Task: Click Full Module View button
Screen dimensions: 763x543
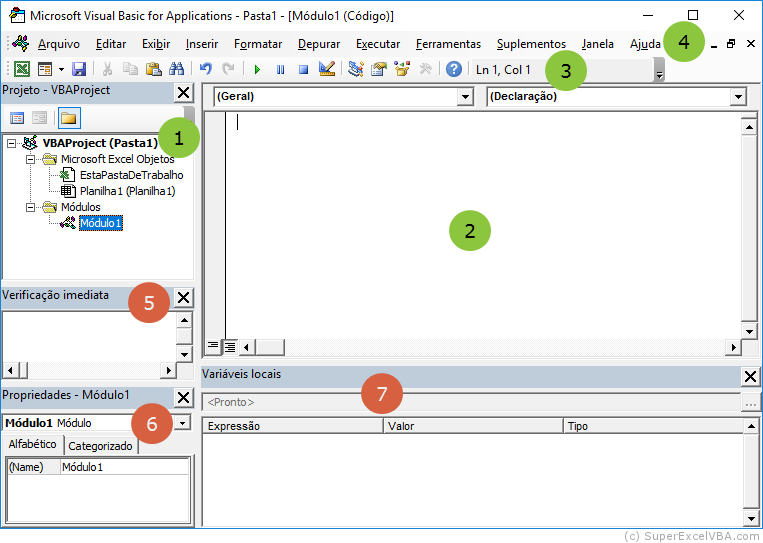Action: tap(230, 346)
